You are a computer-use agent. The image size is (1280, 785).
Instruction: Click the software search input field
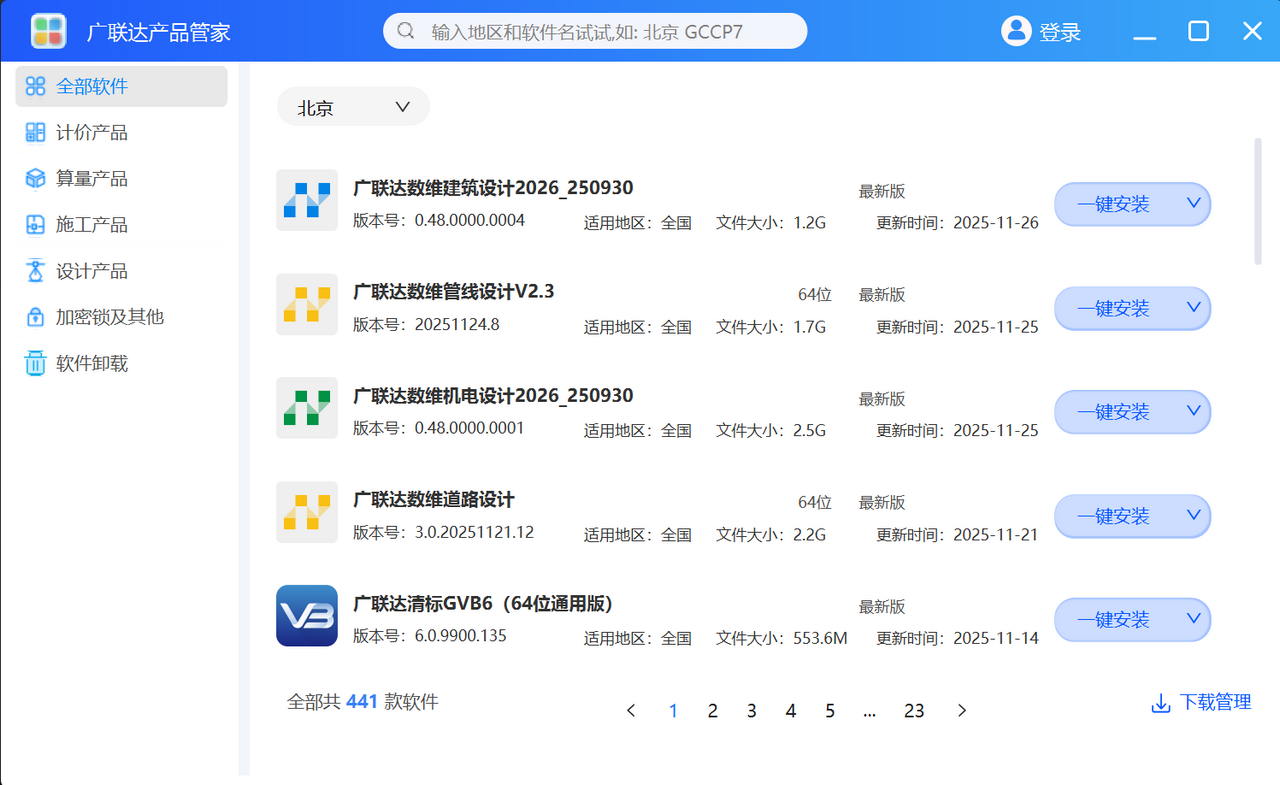594,31
